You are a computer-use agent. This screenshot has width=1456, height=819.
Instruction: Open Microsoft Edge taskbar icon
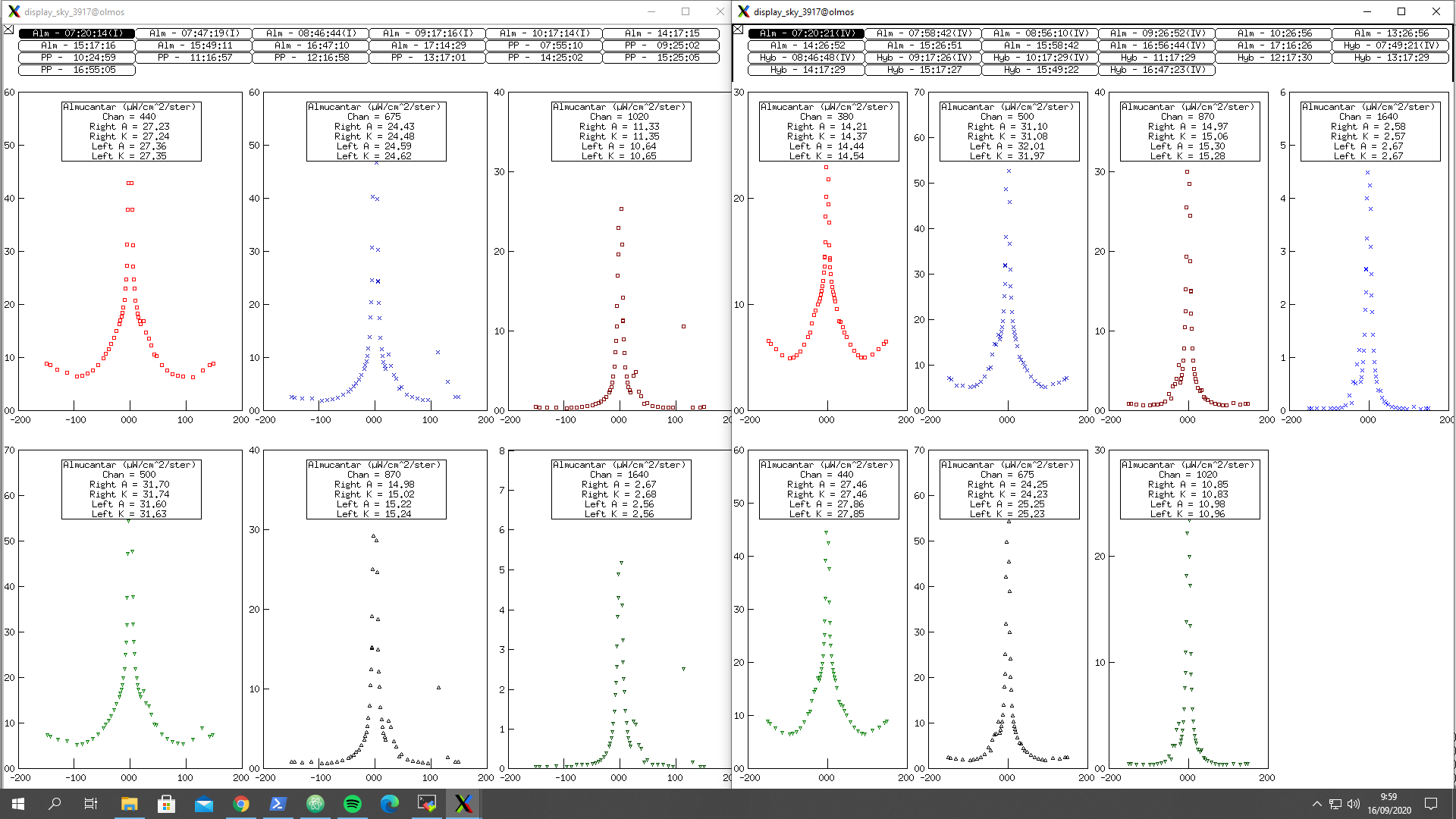390,804
